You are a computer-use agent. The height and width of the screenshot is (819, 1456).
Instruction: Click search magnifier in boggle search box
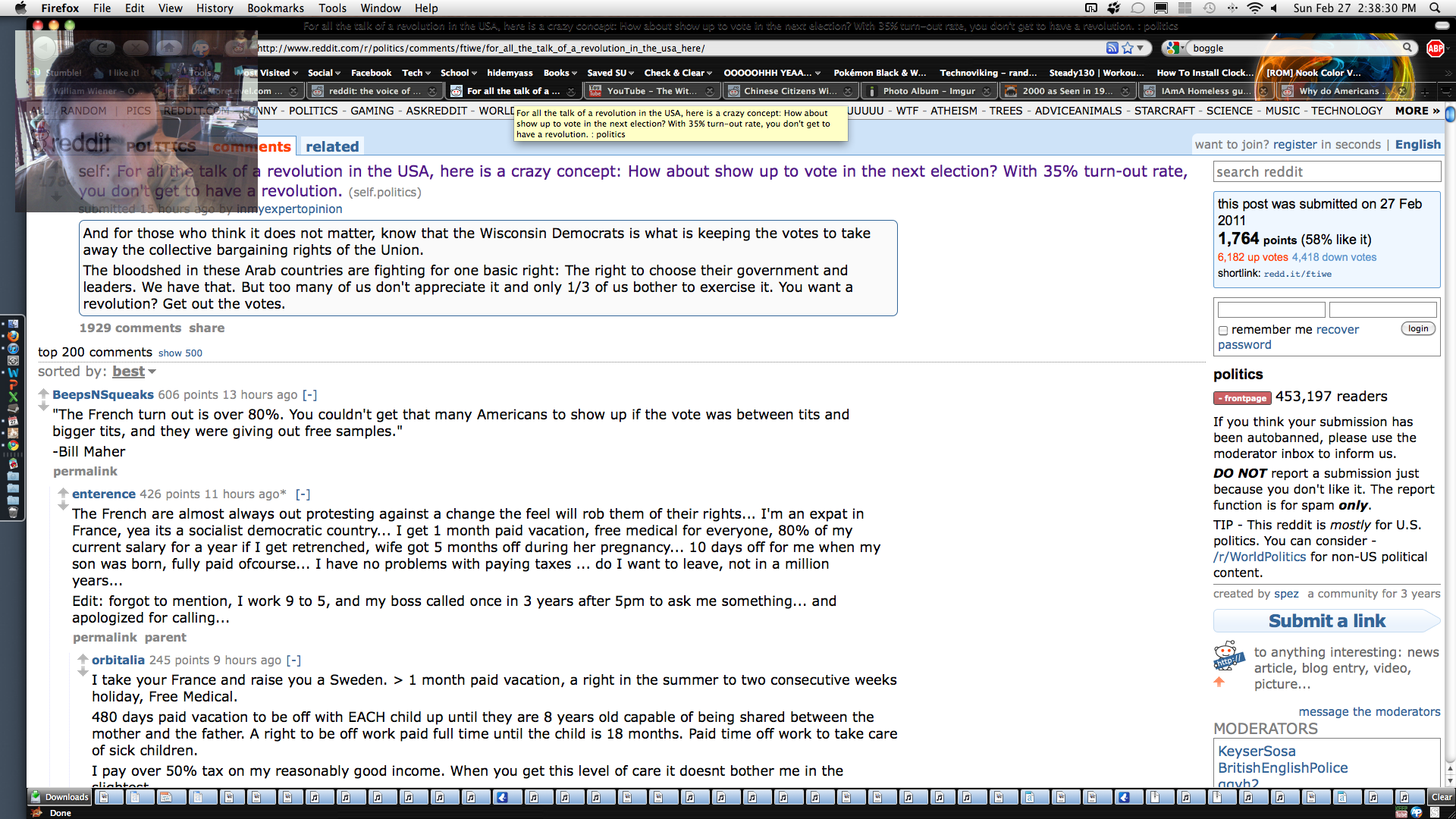coord(1407,47)
